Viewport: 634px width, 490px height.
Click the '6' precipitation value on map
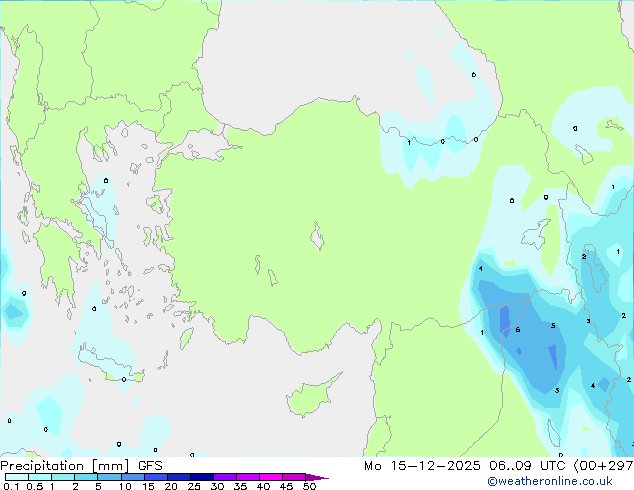518,330
